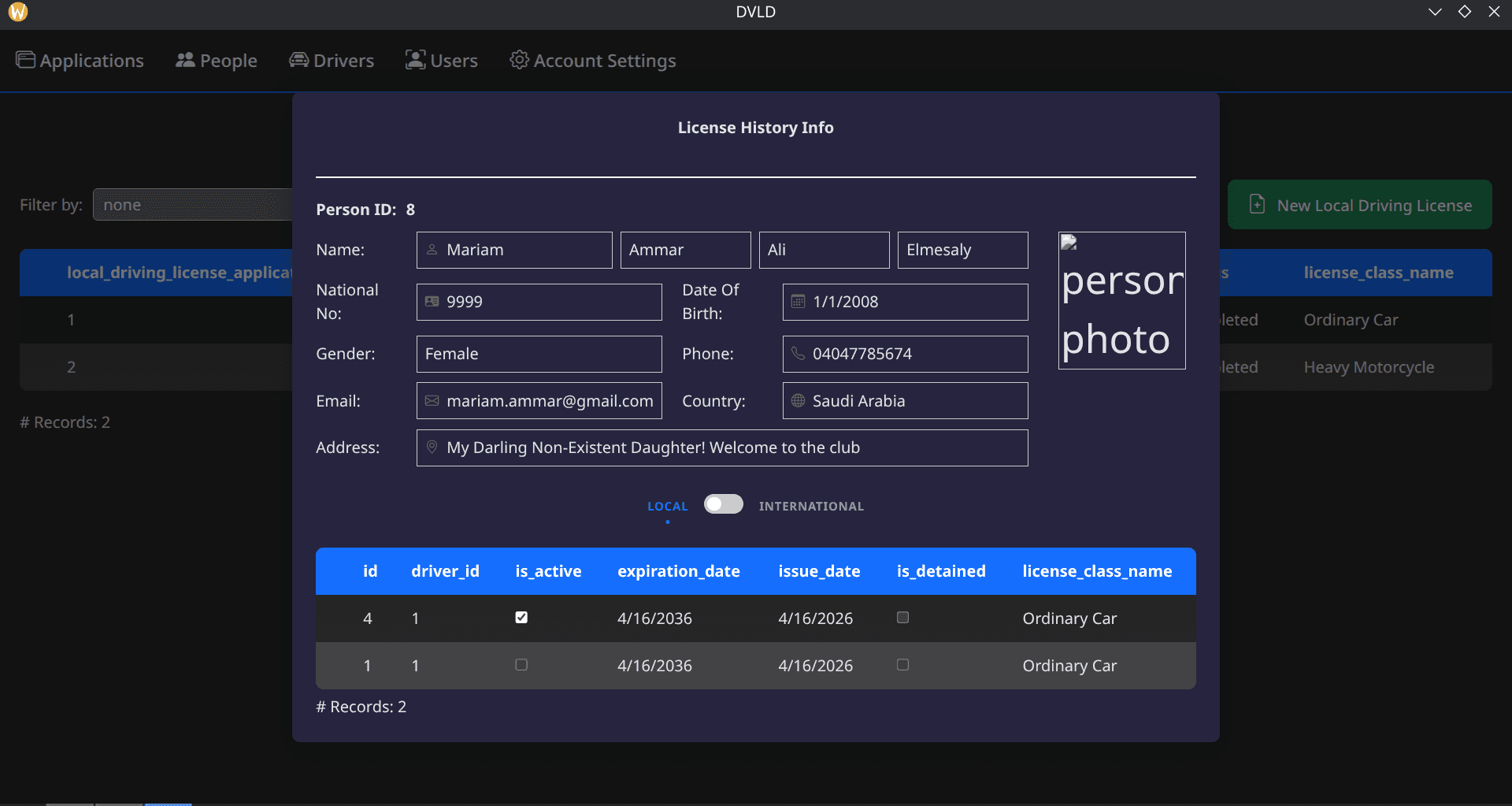Click the person photo thumbnail
This screenshot has height=806, width=1512.
pos(1122,300)
